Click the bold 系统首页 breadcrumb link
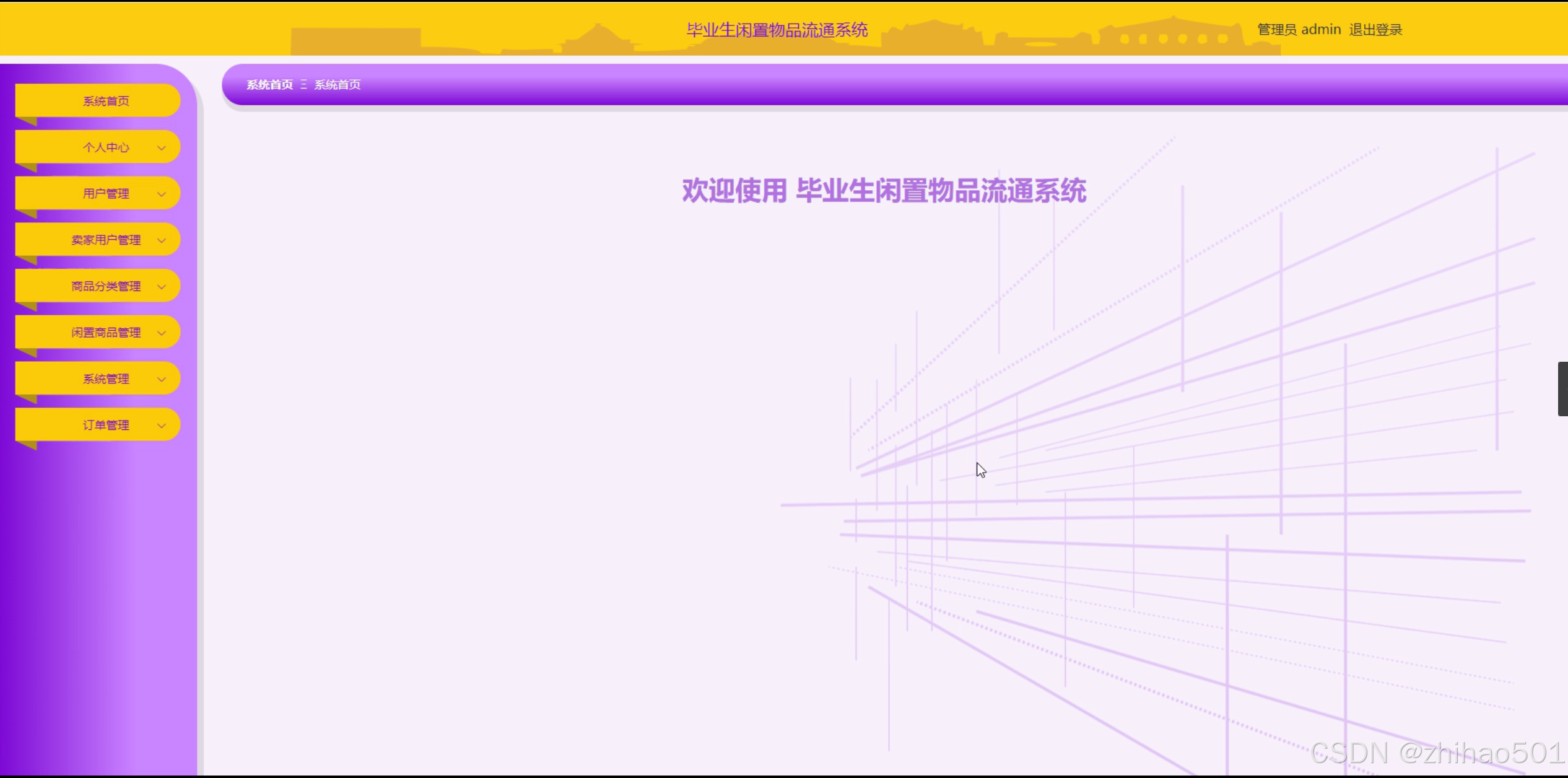1568x778 pixels. tap(269, 85)
